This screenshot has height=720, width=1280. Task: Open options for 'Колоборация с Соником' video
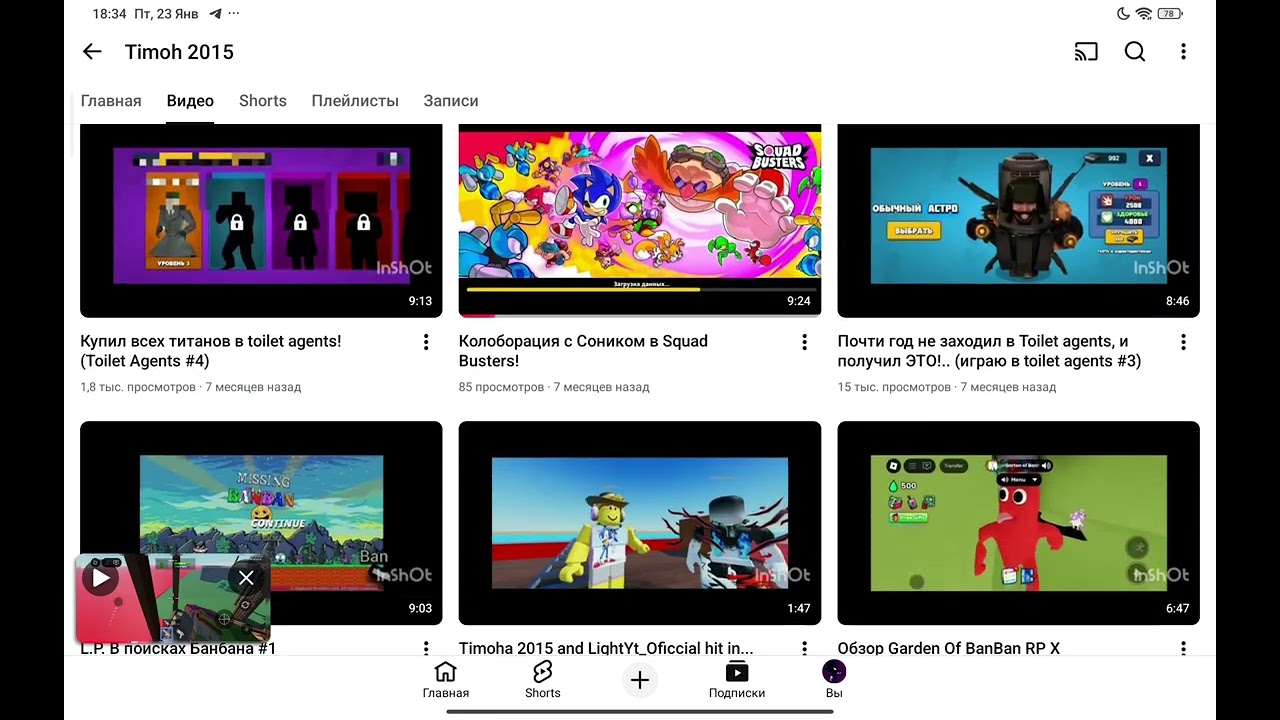pos(804,342)
